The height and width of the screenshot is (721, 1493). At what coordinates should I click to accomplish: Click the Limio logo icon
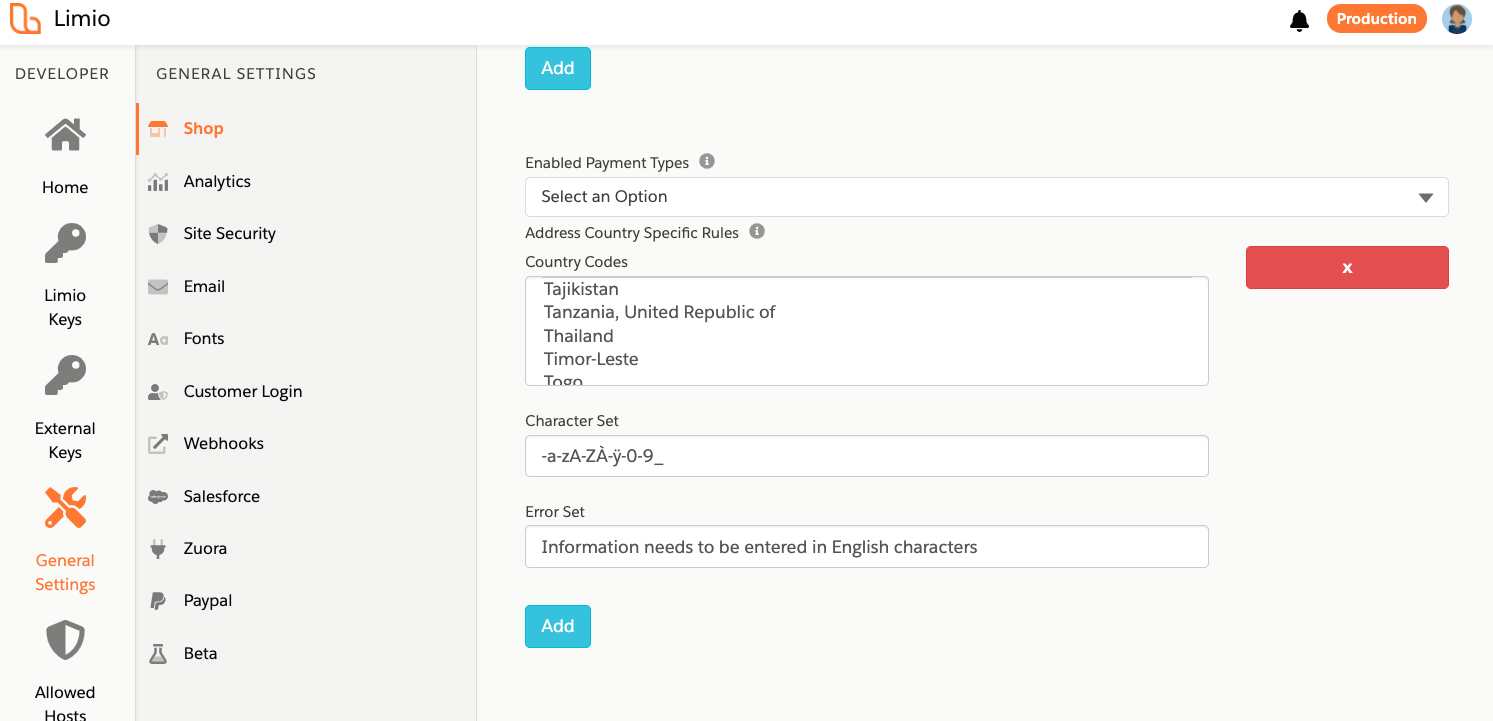(26, 19)
